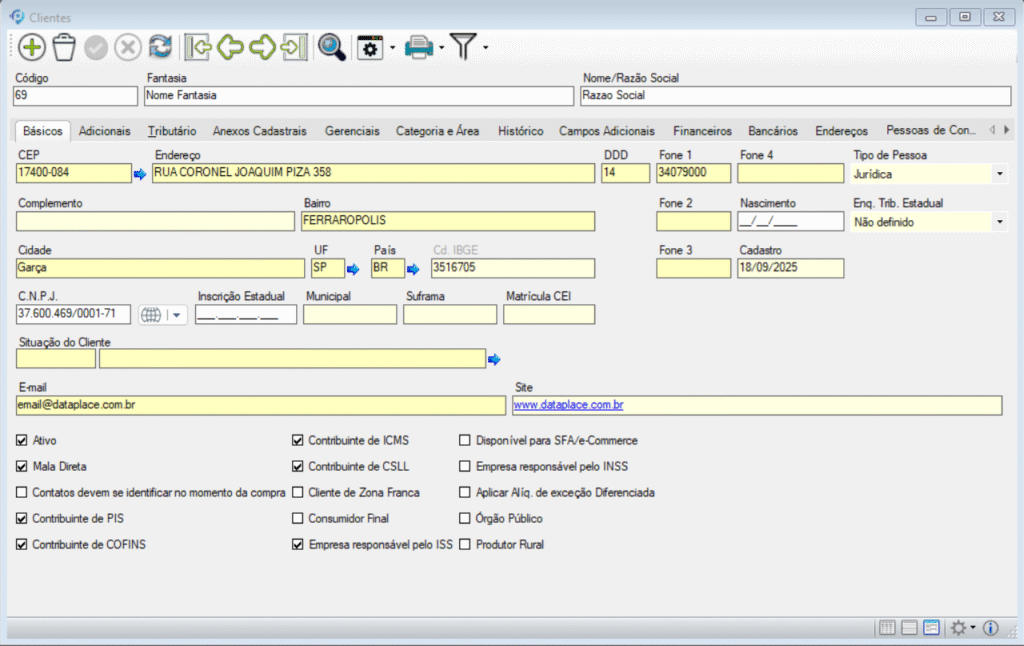The height and width of the screenshot is (646, 1024).
Task: Open the Financeiros tab
Action: [x=702, y=131]
